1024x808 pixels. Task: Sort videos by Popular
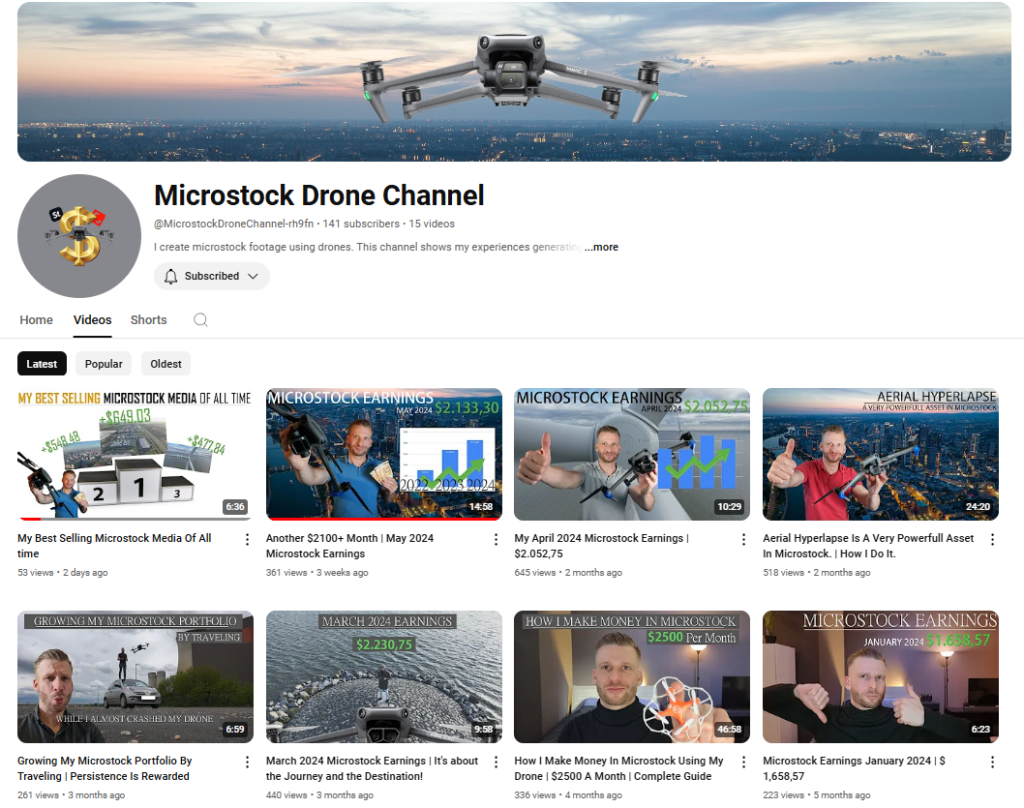(104, 364)
